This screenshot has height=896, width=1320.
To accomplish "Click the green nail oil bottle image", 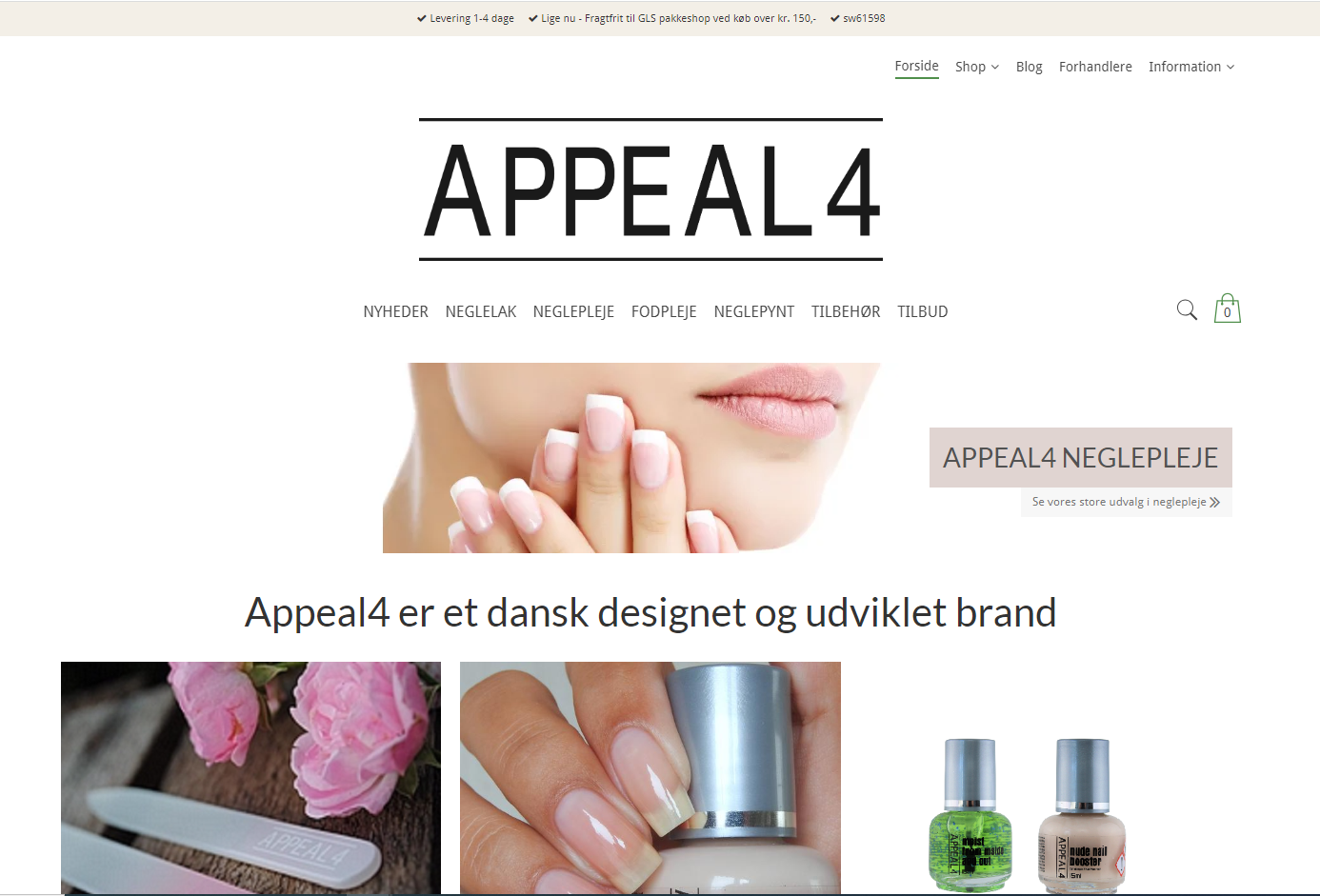I will point(970,815).
